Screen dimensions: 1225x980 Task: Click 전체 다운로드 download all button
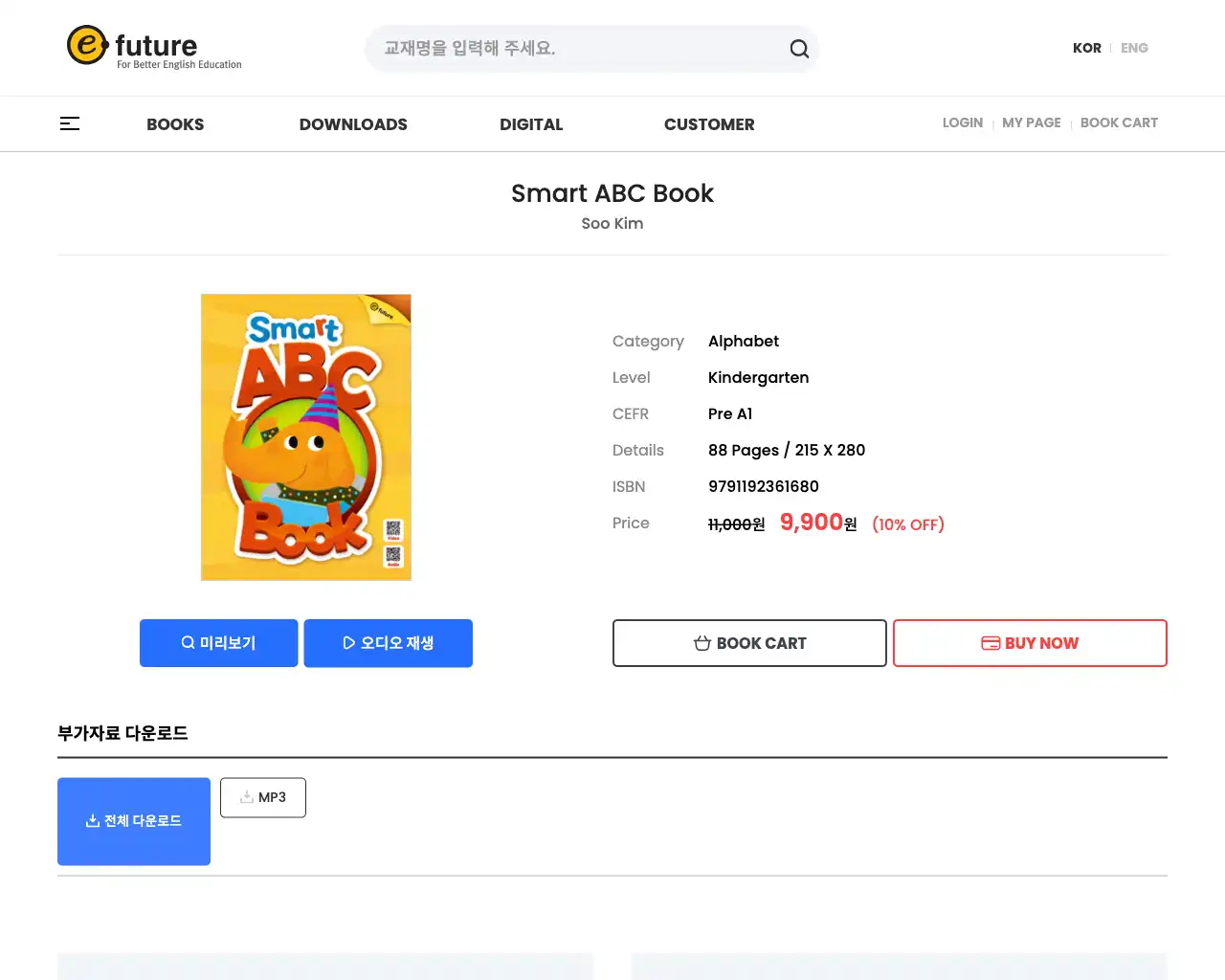(x=134, y=821)
